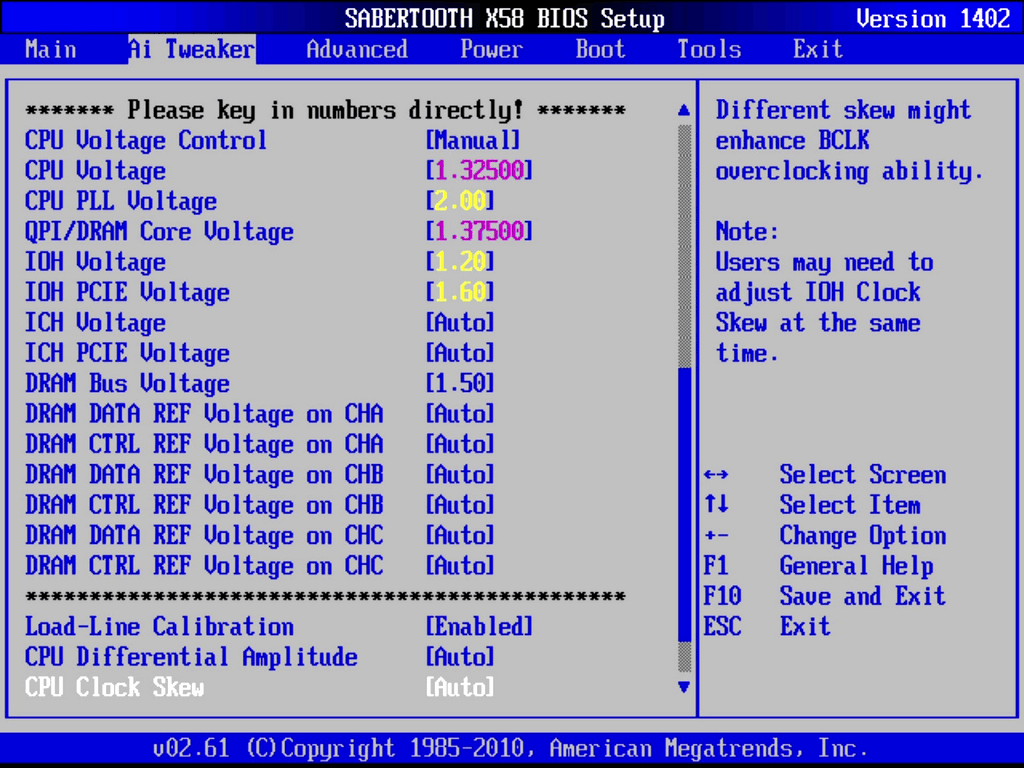Select the DRAM Bus Voltage label
The width and height of the screenshot is (1024, 768).
(127, 383)
